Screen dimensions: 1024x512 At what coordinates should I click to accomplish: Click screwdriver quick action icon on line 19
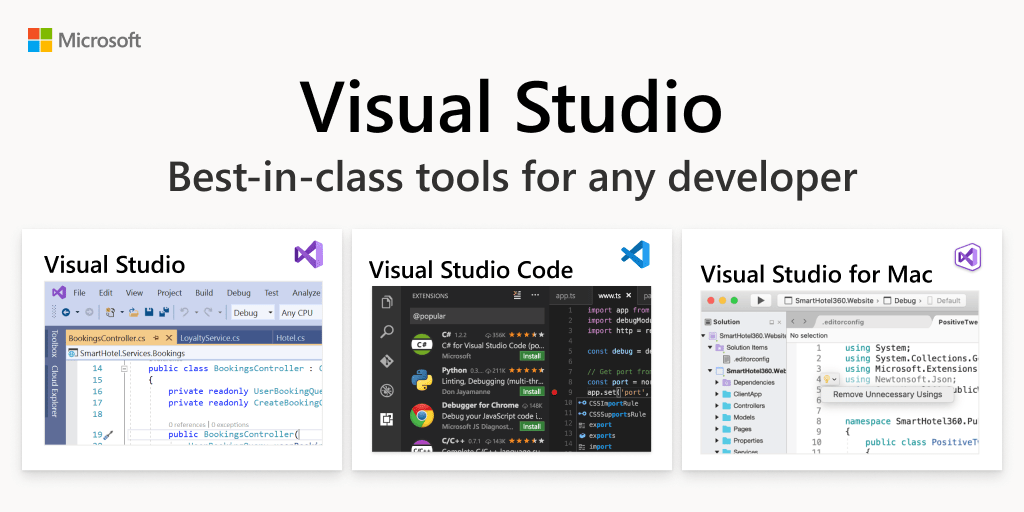pos(108,434)
